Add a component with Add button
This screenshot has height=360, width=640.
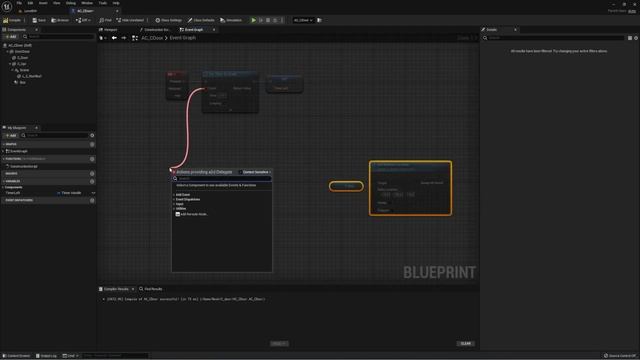[x=11, y=37]
